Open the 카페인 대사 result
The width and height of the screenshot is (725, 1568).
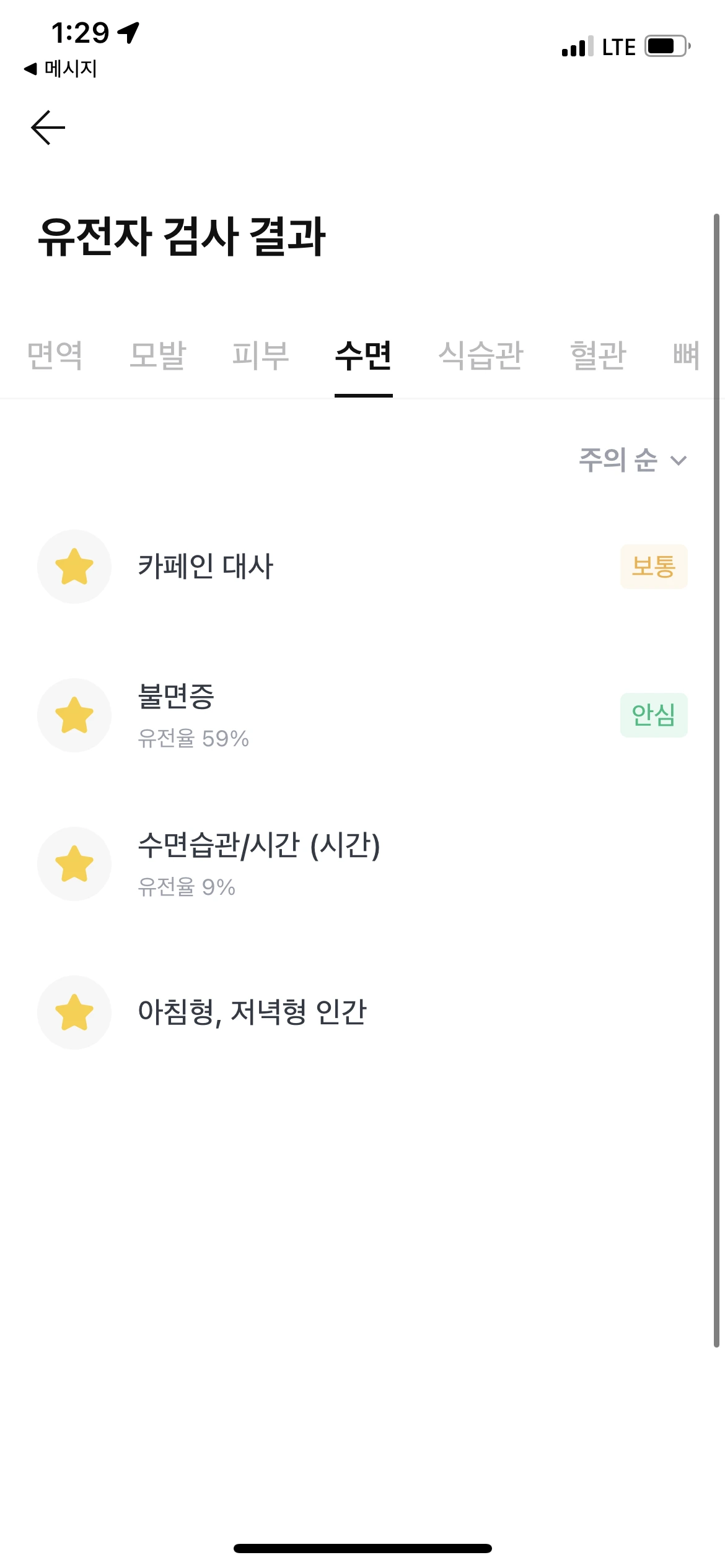pos(362,567)
